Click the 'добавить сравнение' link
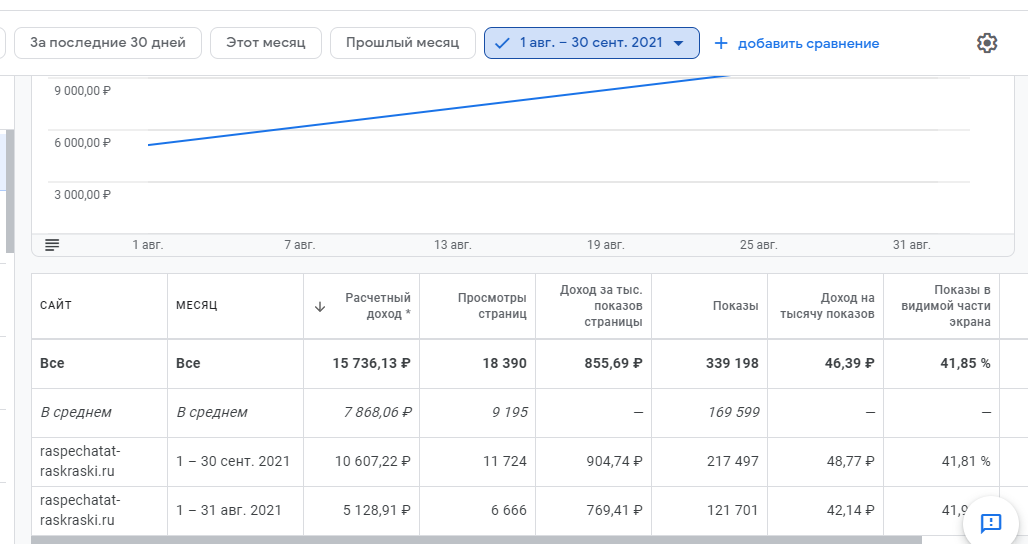 (x=808, y=44)
